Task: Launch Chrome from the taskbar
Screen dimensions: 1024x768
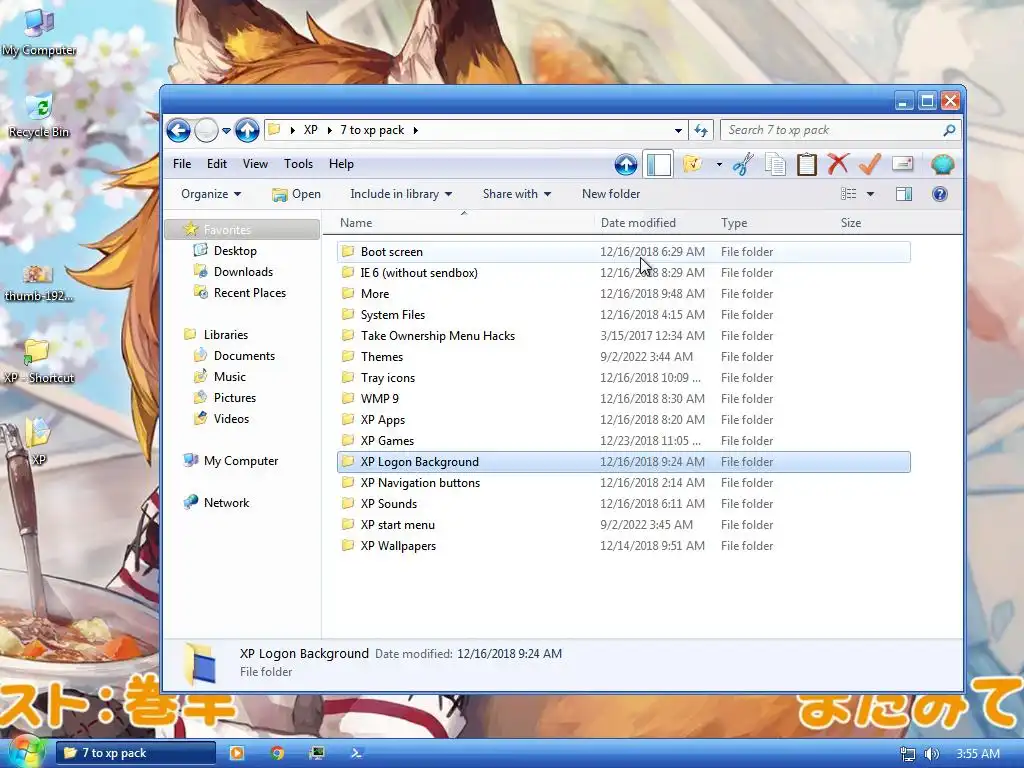Action: (x=277, y=753)
